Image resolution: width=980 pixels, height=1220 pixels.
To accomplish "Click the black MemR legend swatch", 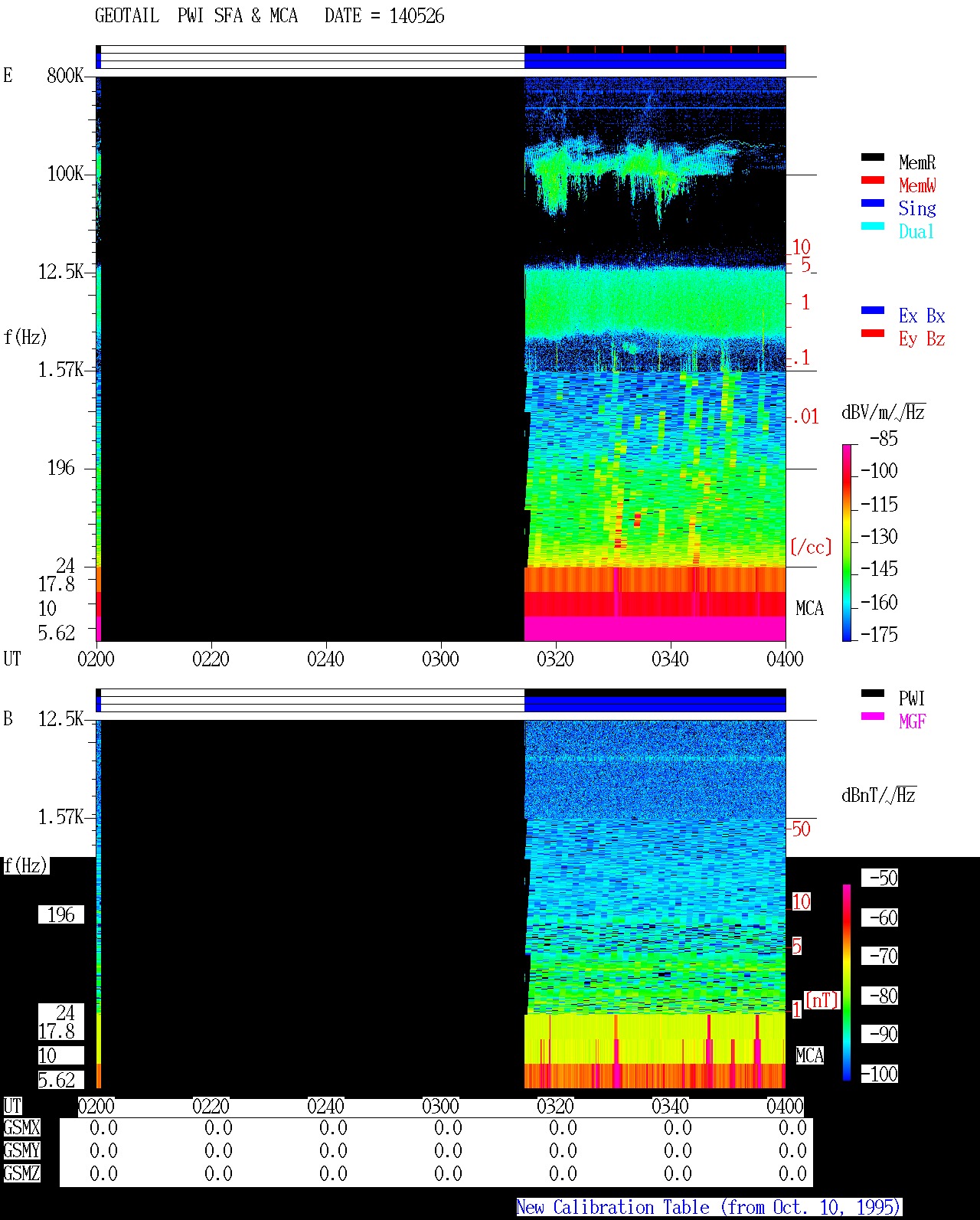I will click(873, 158).
